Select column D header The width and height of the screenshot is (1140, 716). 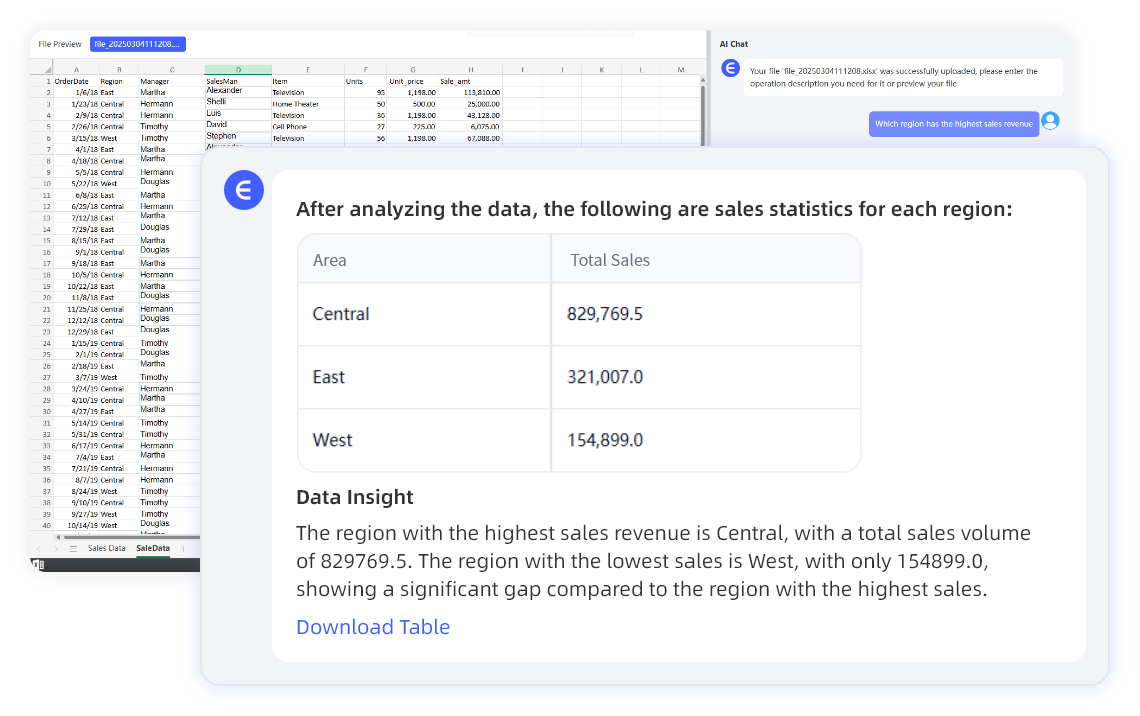[x=238, y=69]
